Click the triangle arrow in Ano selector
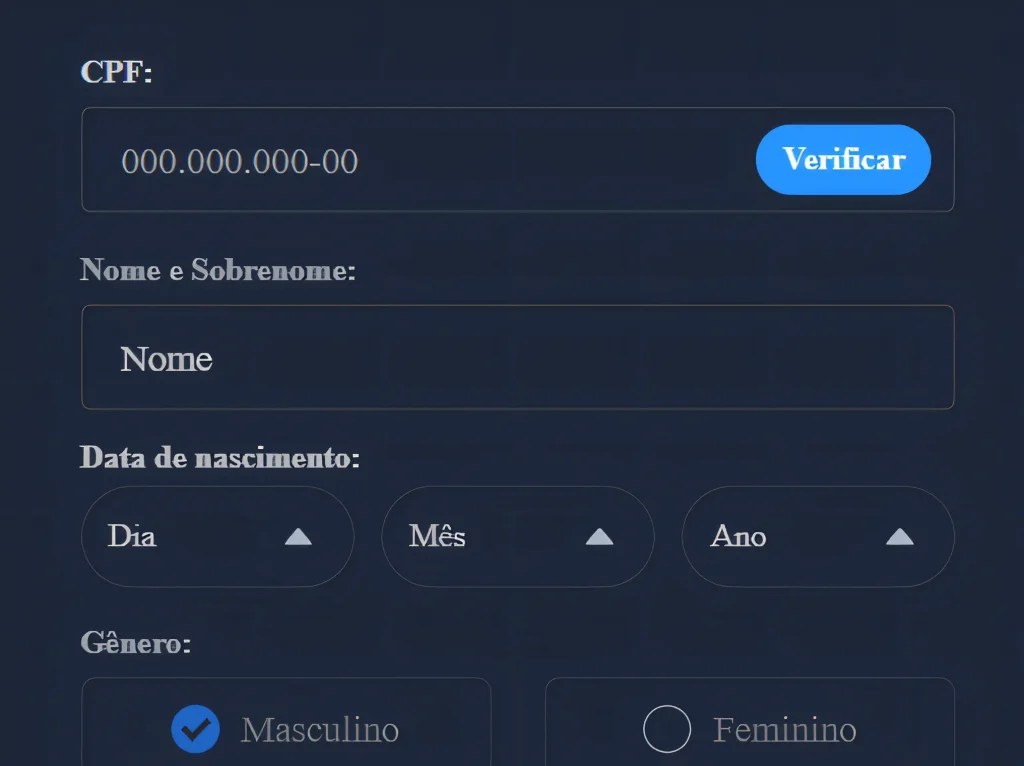1024x766 pixels. tap(900, 537)
